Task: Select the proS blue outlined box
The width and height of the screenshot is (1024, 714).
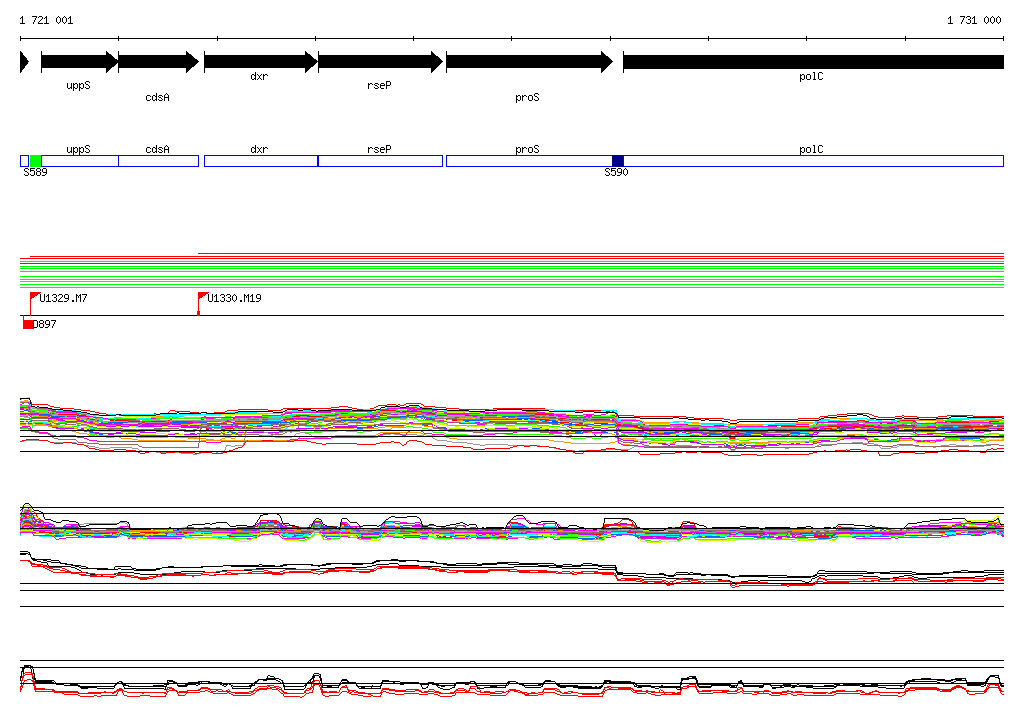Action: point(530,161)
